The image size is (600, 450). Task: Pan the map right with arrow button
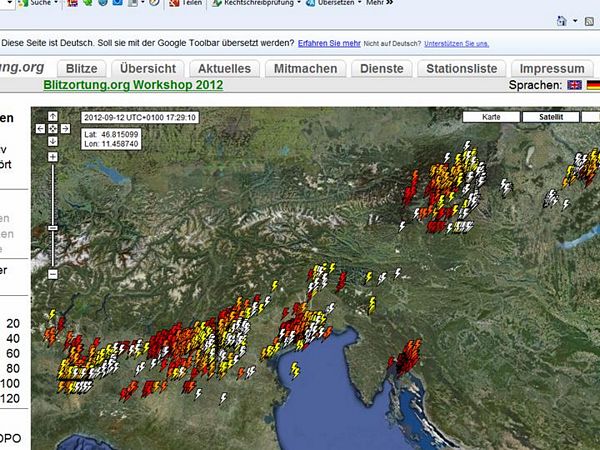click(x=64, y=128)
